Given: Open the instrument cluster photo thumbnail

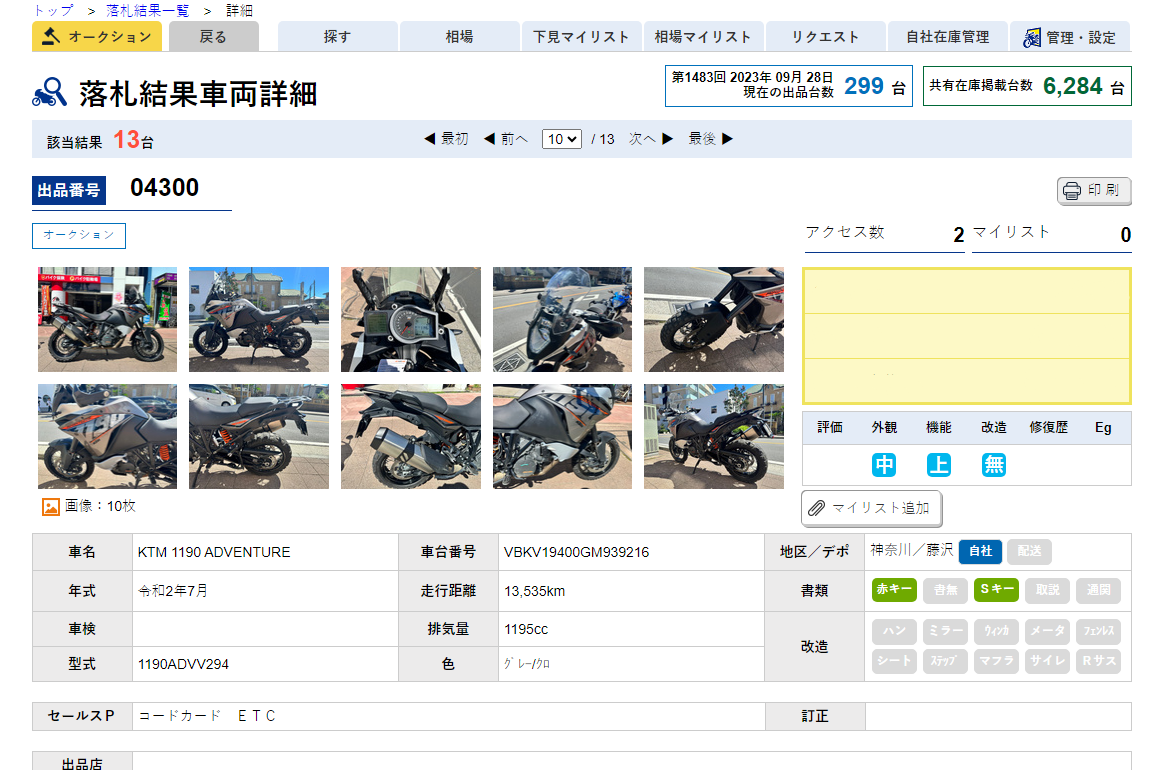Looking at the screenshot, I should click(x=411, y=319).
